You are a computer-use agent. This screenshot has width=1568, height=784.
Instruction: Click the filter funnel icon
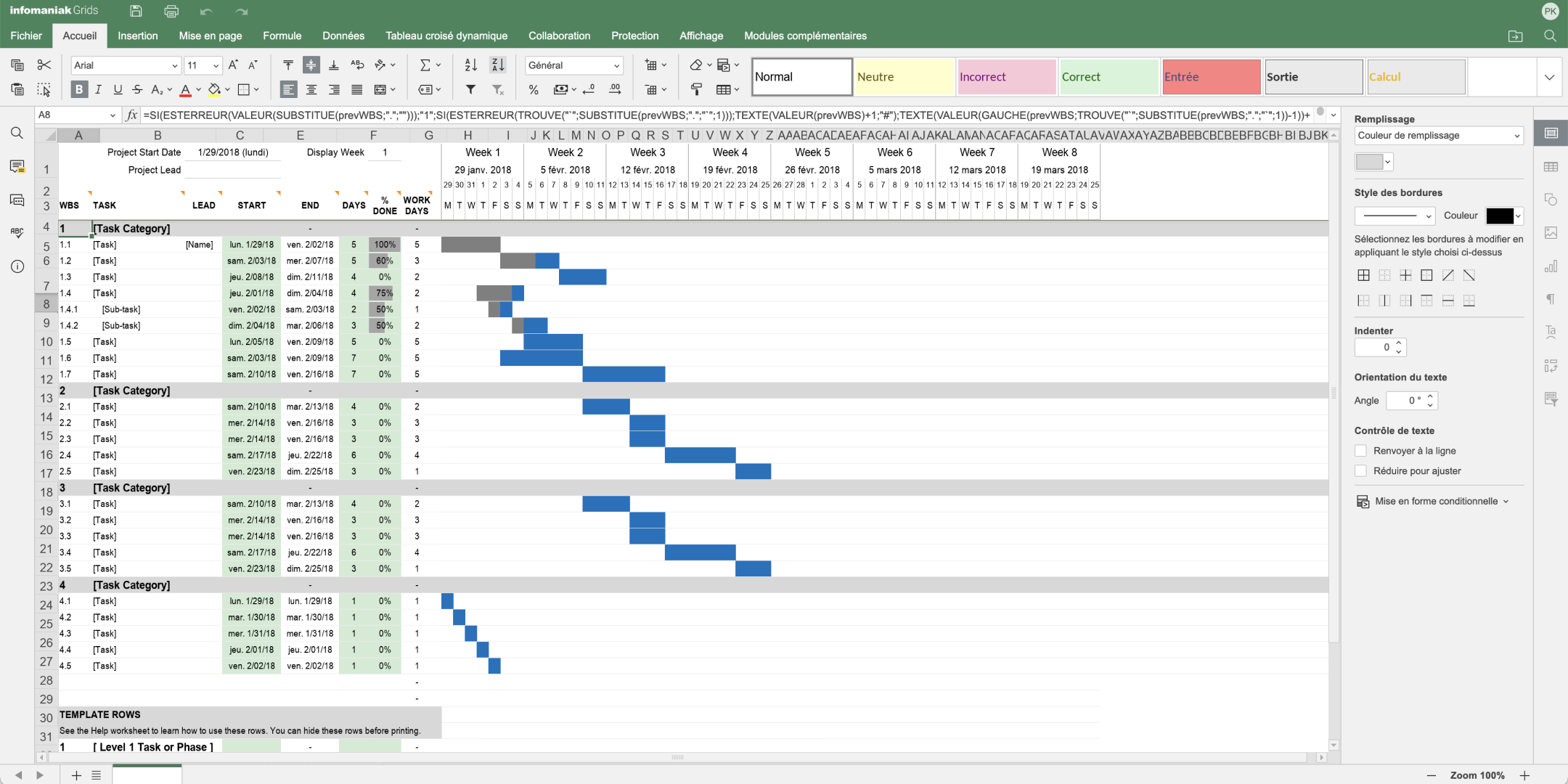coord(470,89)
